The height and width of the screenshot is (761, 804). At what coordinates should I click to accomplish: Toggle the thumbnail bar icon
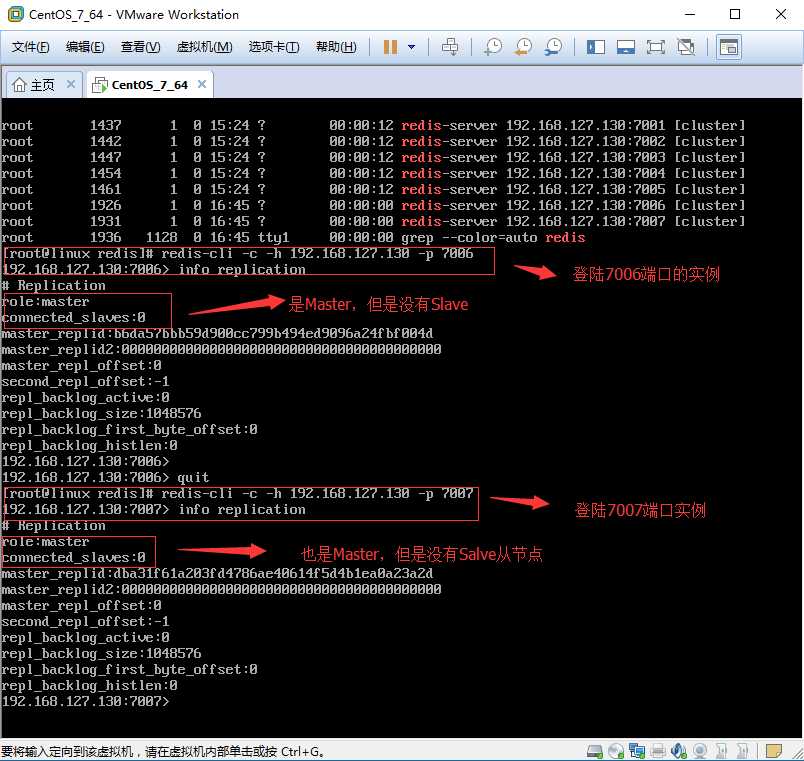coord(626,47)
